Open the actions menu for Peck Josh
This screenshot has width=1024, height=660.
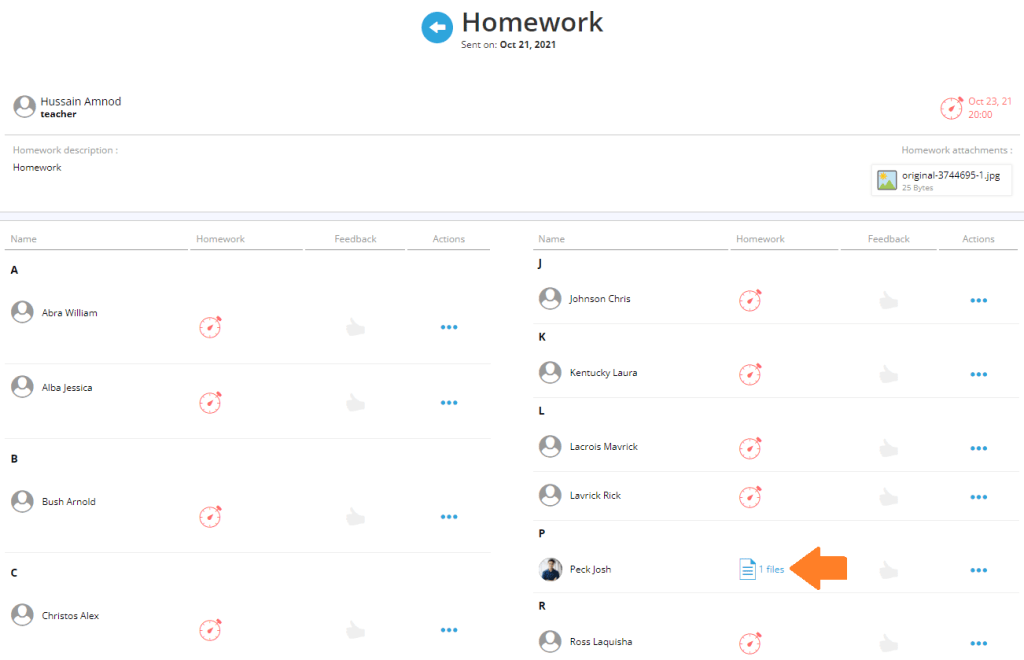tap(978, 570)
